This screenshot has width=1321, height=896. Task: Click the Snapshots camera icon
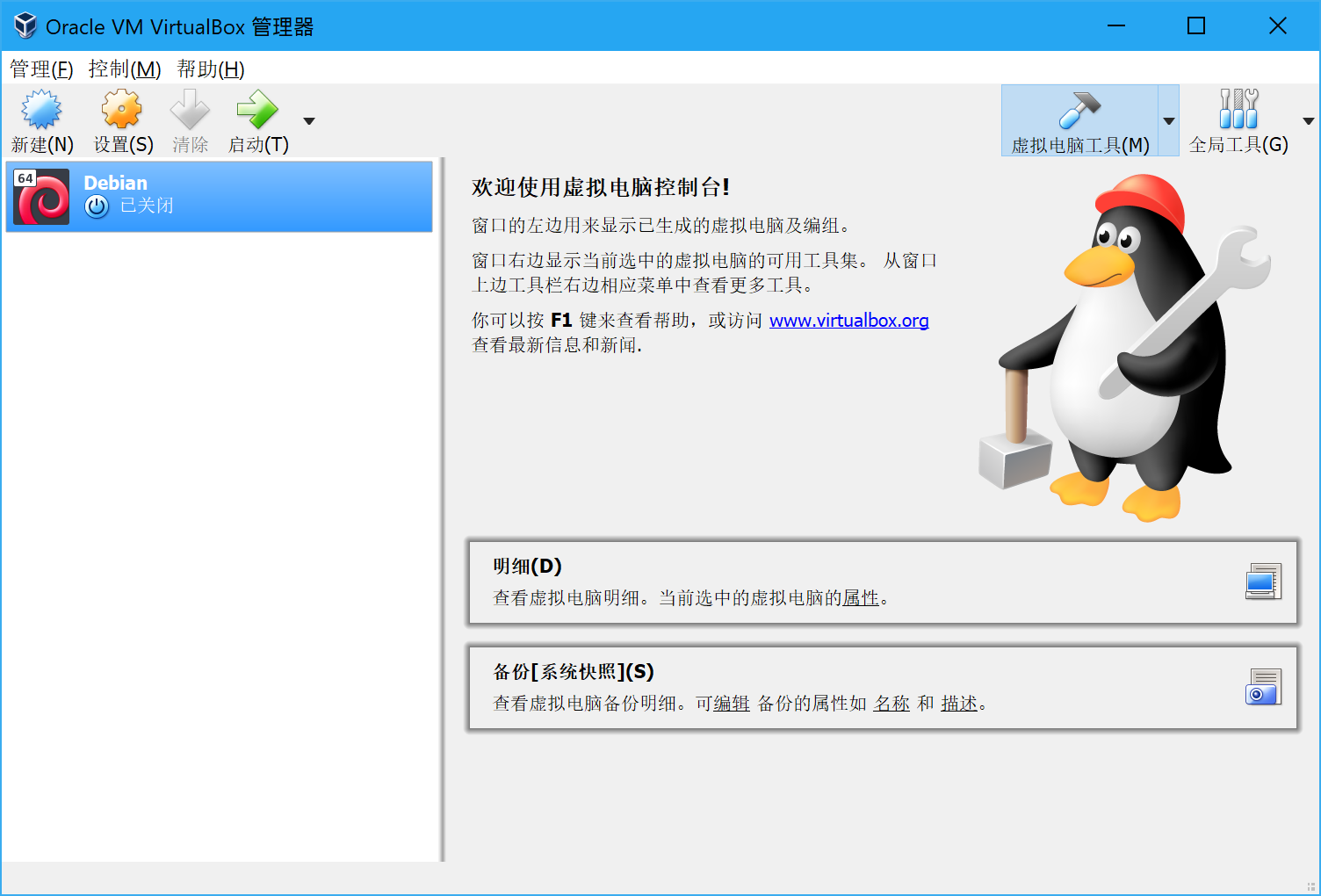tap(1263, 687)
